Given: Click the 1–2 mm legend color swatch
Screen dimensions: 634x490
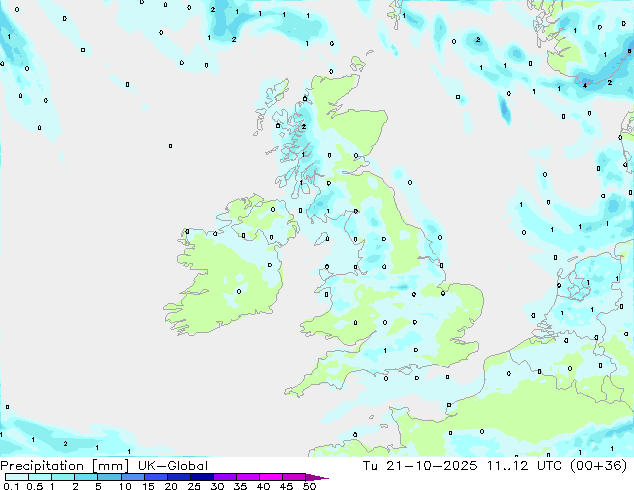Looking at the screenshot, I should coord(63,477).
